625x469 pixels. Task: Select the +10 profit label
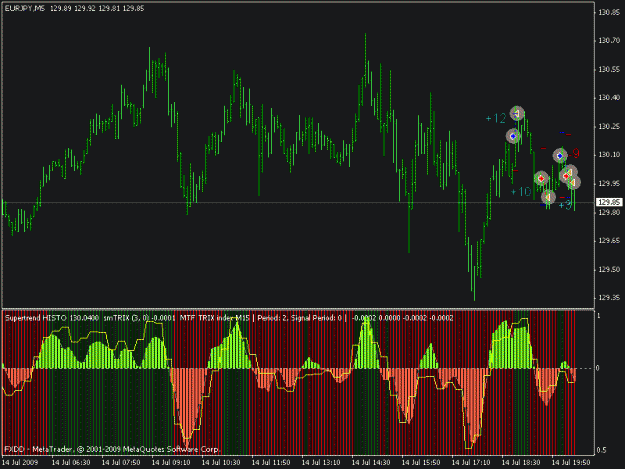click(521, 192)
